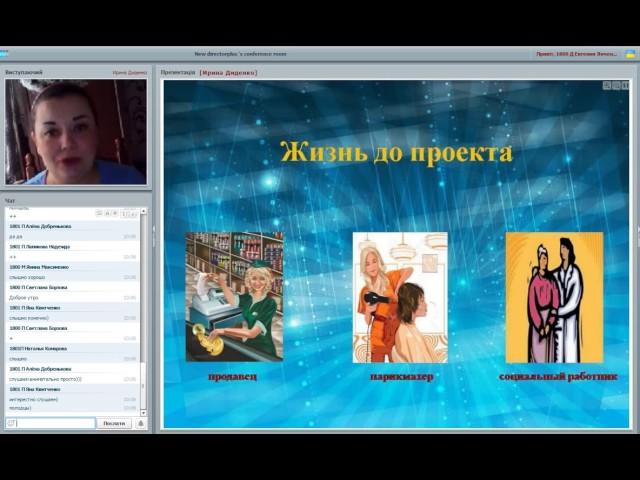Screen dimensions: 640x480
Task: Click the speaker's webcam video
Action: tap(76, 131)
